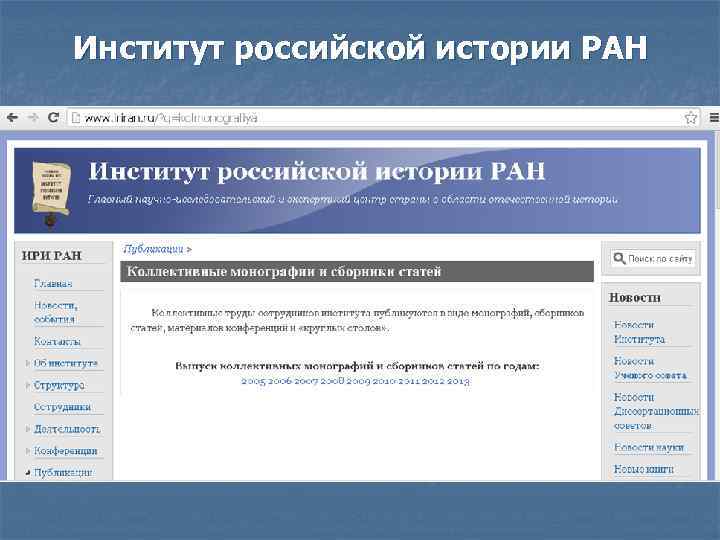Screen dimensions: 720x540
Task: Open 'Публикации' menu item in sidebar
Action: click(62, 472)
